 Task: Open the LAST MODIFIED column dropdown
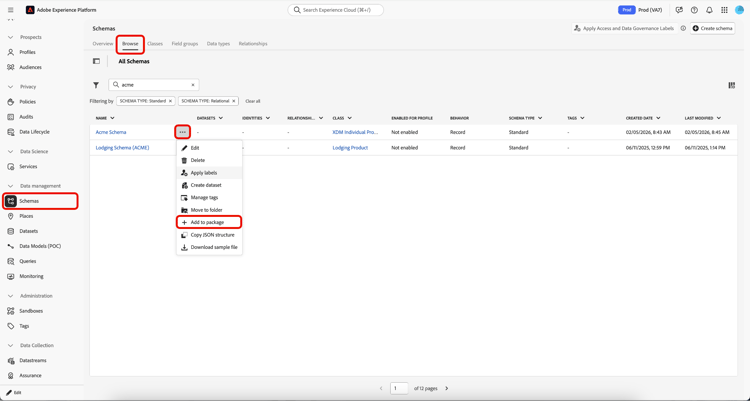point(718,118)
